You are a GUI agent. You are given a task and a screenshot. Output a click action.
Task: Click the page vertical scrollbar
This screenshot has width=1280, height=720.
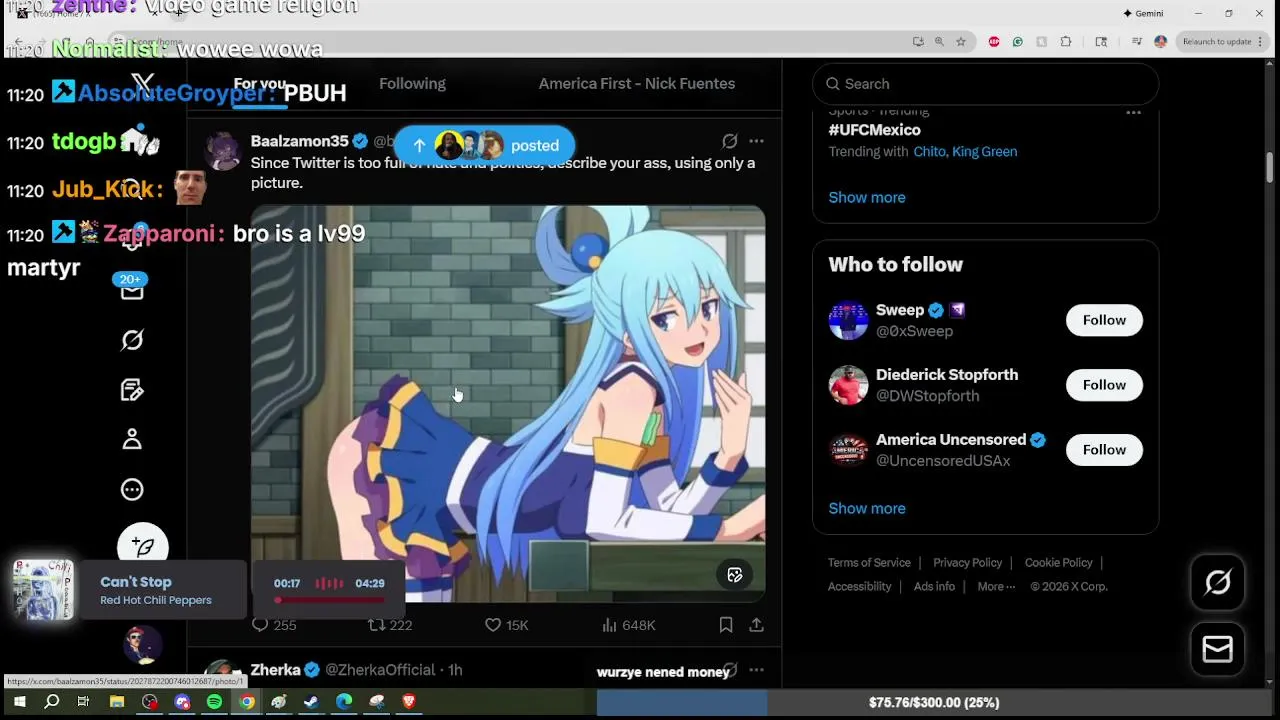1270,167
